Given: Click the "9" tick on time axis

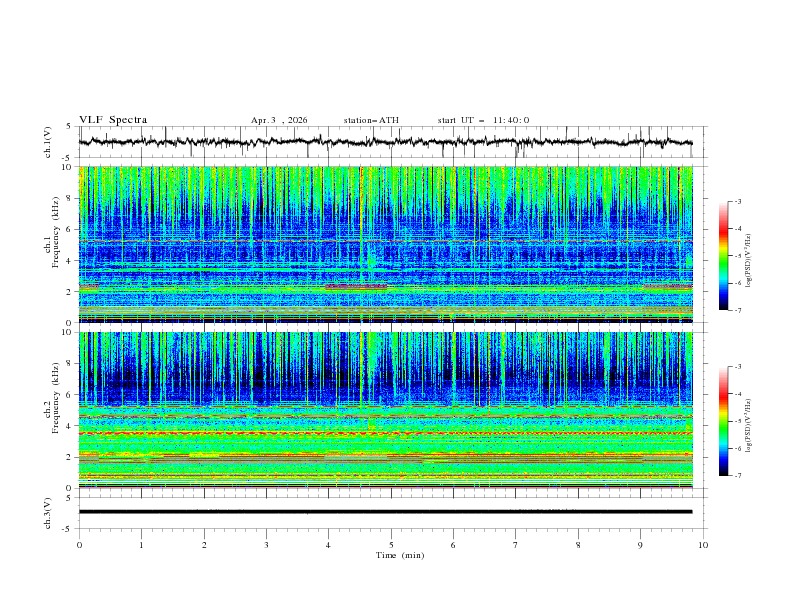Looking at the screenshot, I should (640, 545).
